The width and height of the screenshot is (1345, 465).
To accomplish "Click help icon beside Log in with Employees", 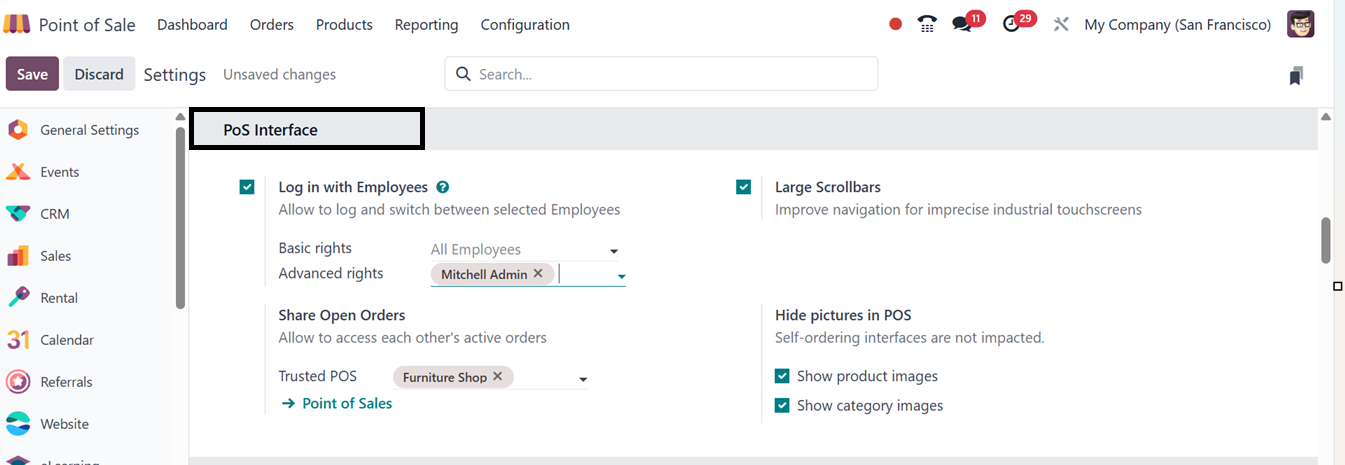I will [443, 187].
